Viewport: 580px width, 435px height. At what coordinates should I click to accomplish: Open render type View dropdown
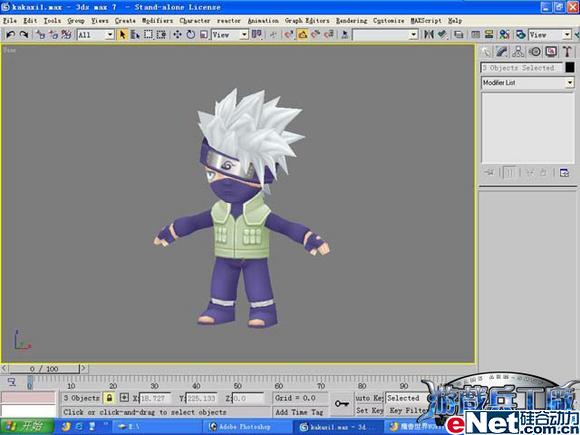(550, 35)
